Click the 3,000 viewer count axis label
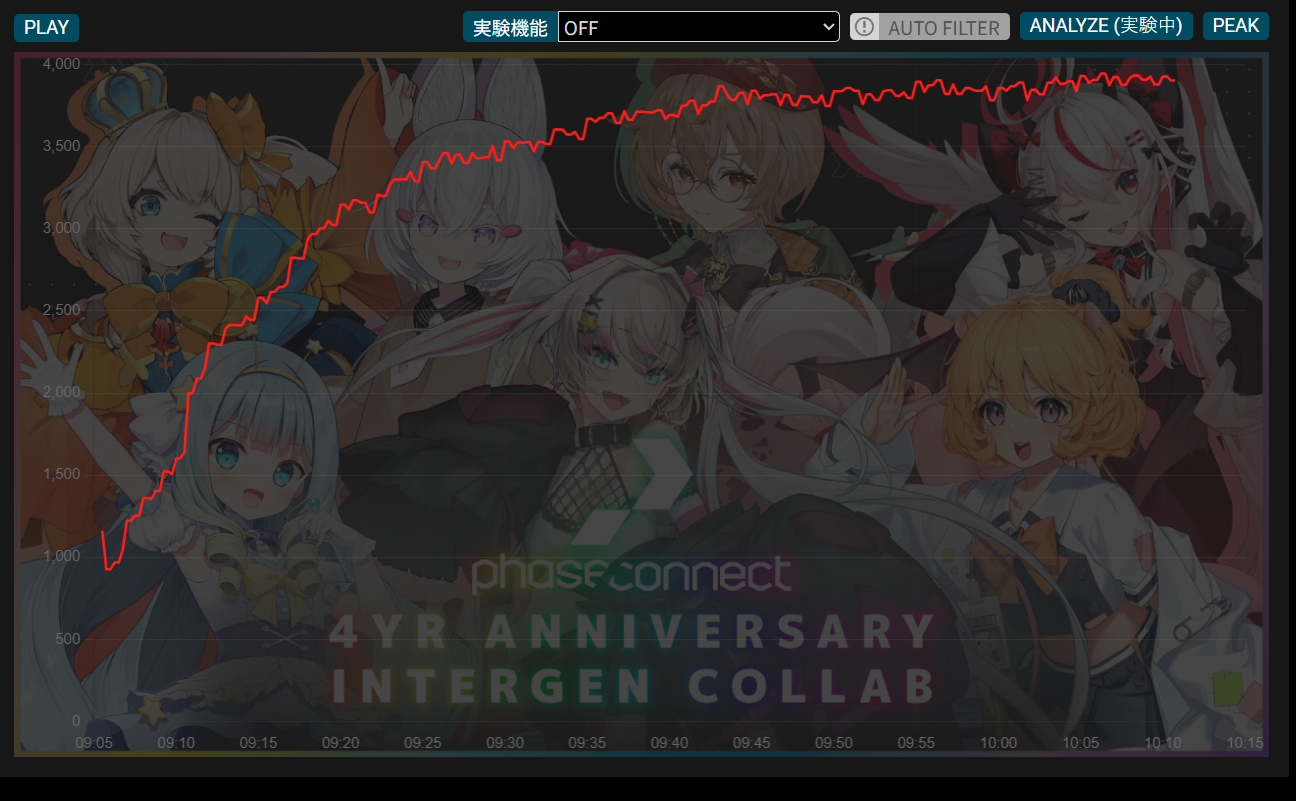1296x801 pixels. (x=61, y=228)
